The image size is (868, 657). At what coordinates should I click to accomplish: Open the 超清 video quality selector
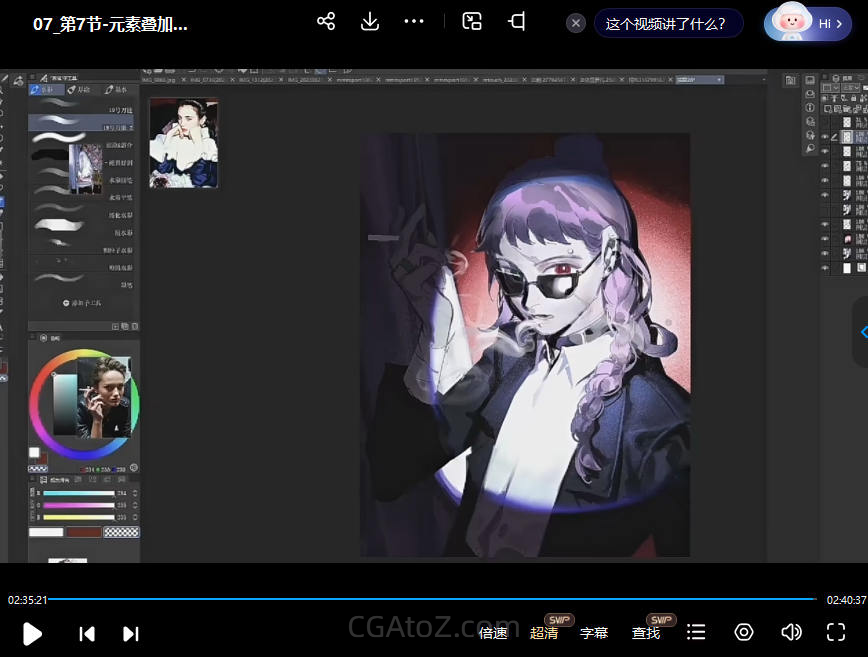tap(544, 633)
